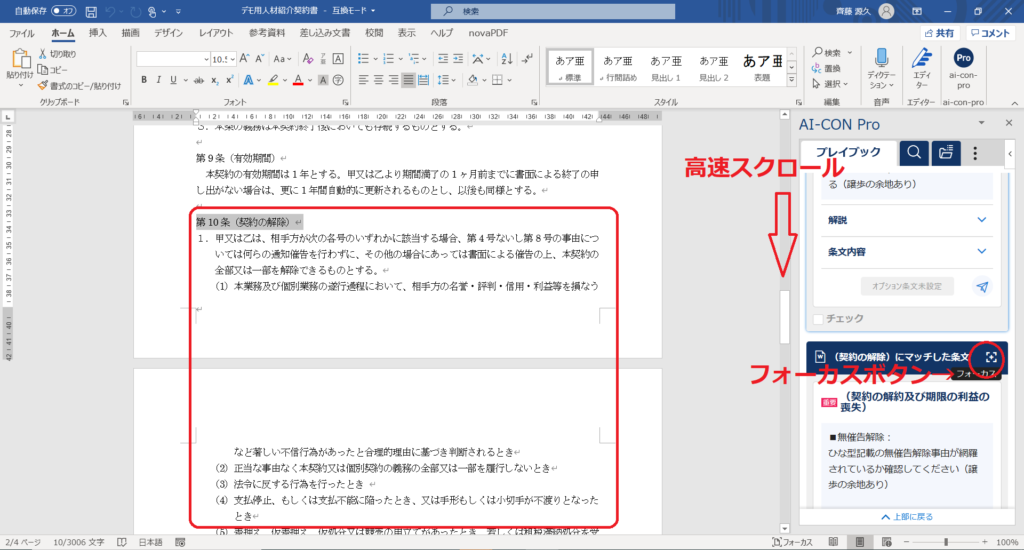
Task: Click the 置換 replace button
Action: 826,68
